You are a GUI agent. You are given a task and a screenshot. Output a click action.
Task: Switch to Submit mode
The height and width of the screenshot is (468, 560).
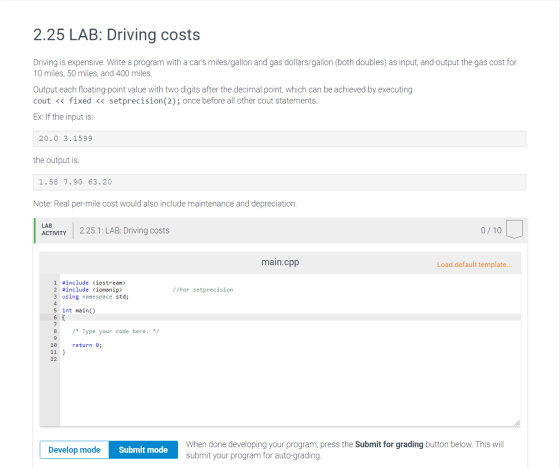(x=143, y=450)
